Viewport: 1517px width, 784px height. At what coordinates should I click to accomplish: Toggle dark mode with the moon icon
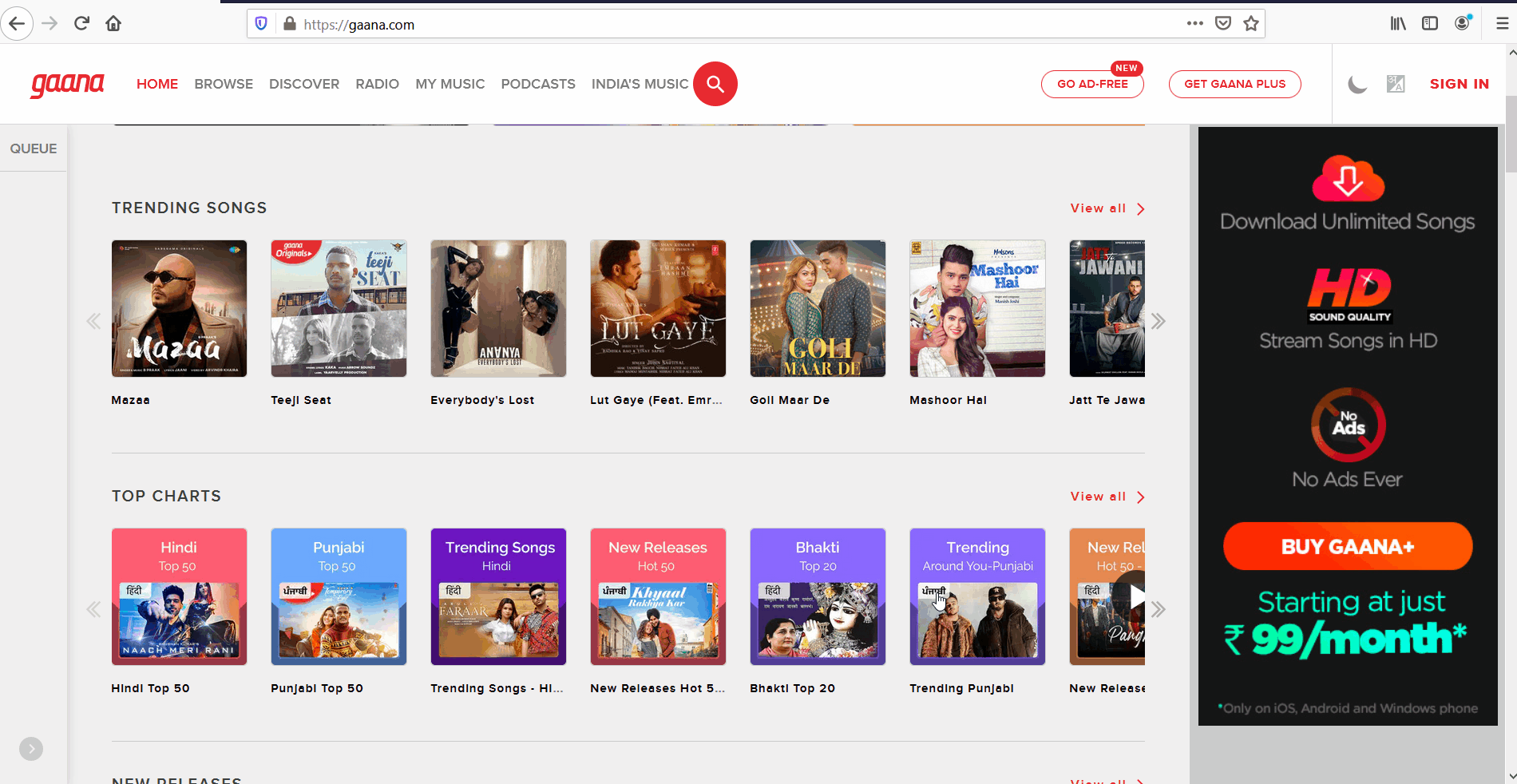[1357, 84]
